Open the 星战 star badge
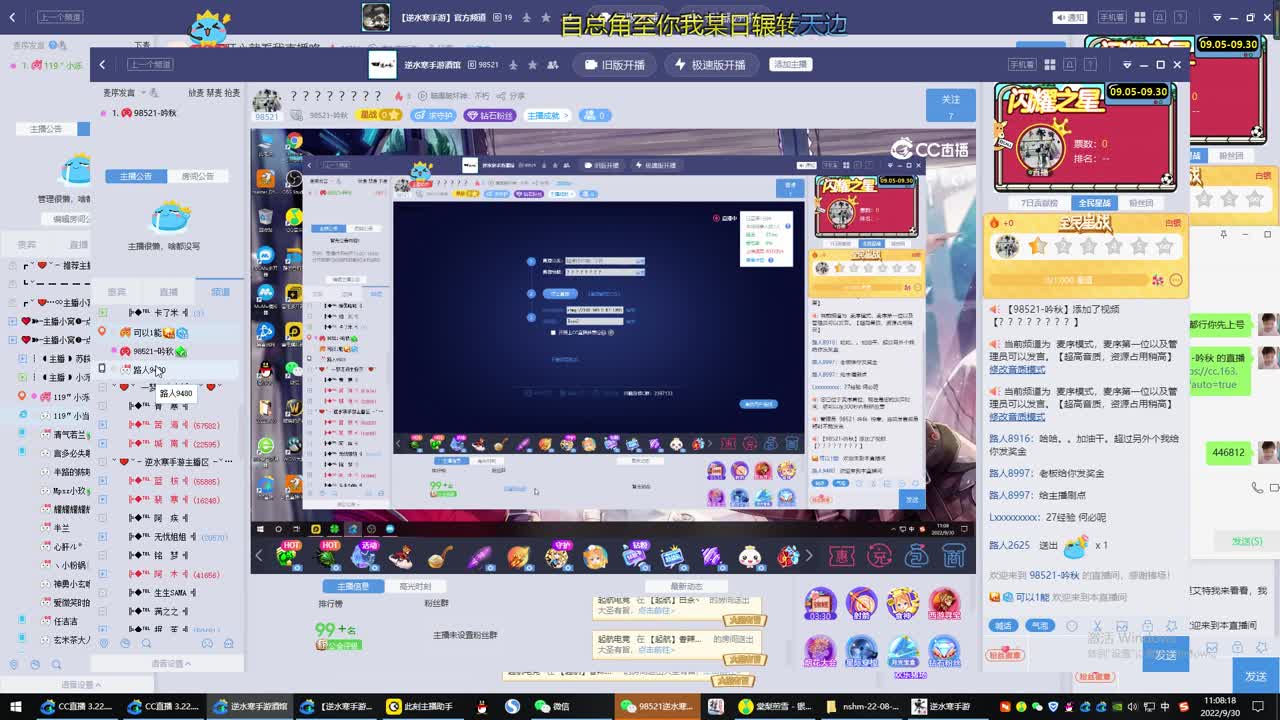 coord(380,115)
